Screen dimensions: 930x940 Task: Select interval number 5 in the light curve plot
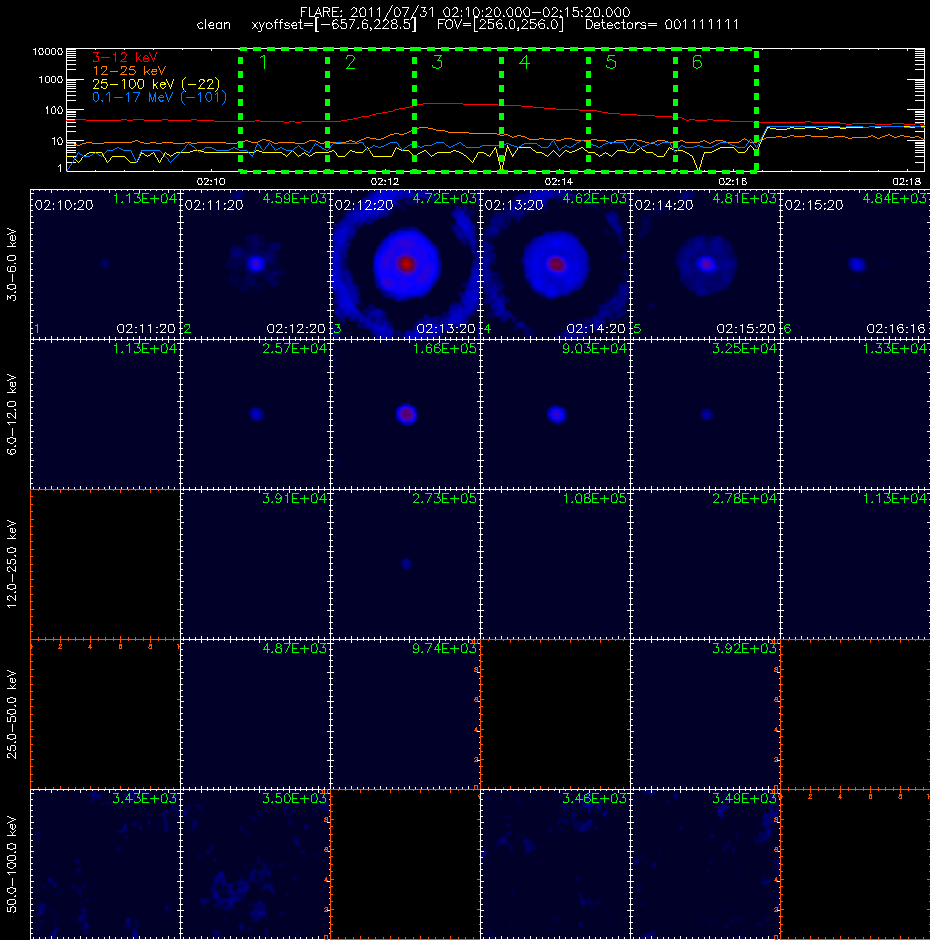click(611, 62)
